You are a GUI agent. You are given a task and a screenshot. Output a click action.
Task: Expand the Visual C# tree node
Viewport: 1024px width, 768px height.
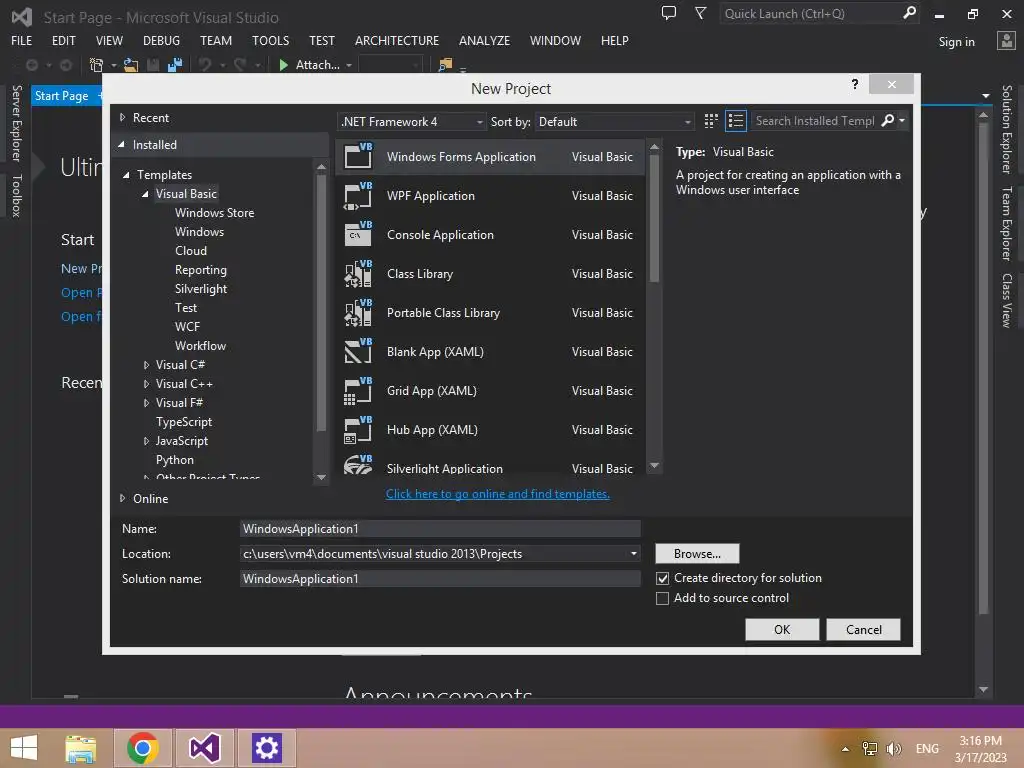146,365
